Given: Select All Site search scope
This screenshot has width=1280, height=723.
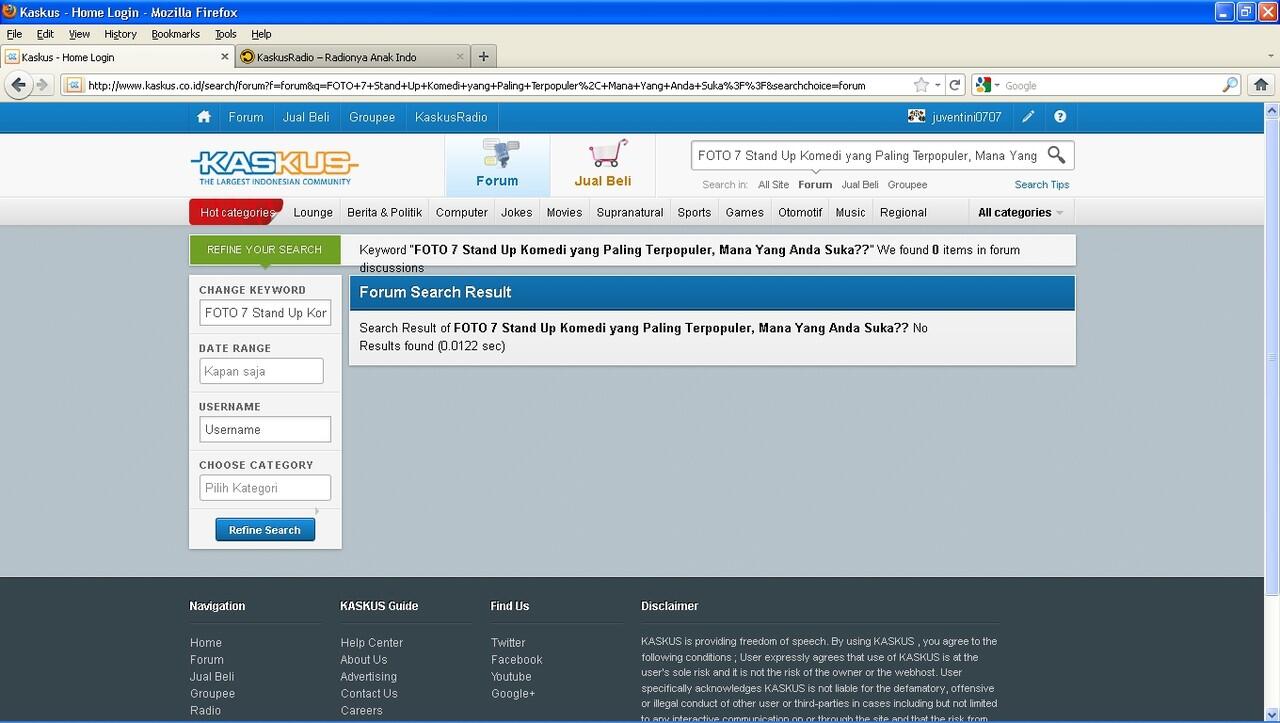Looking at the screenshot, I should pos(773,184).
